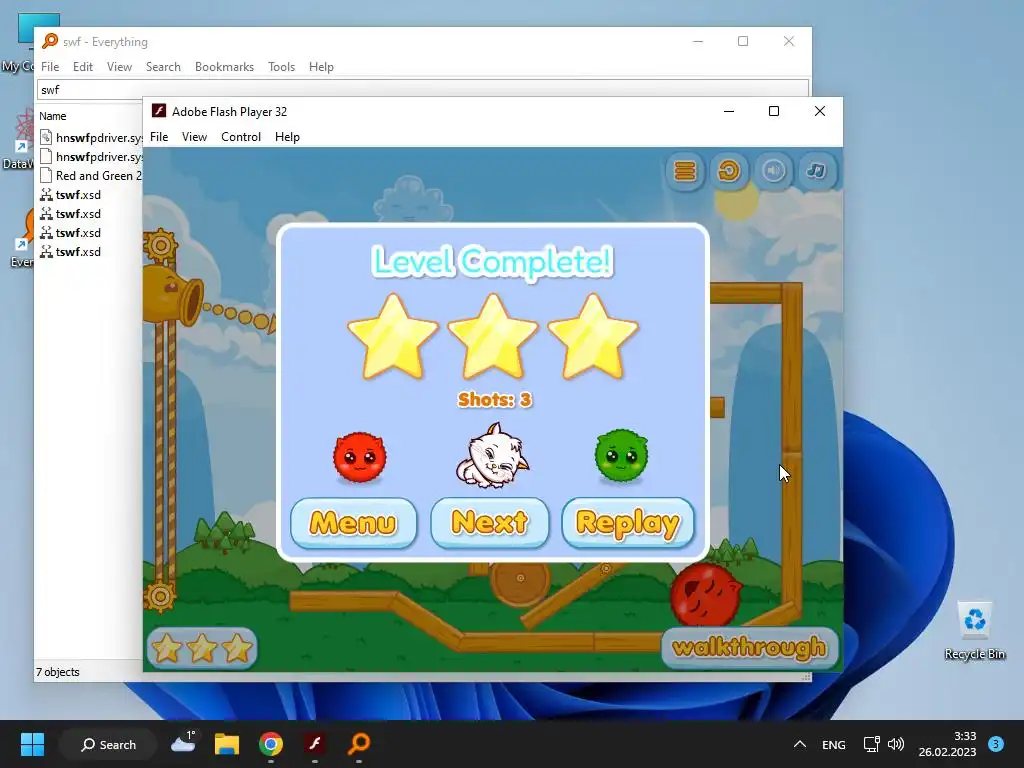Viewport: 1024px width, 768px height.
Task: Open the game levels menu icon
Action: 685,171
